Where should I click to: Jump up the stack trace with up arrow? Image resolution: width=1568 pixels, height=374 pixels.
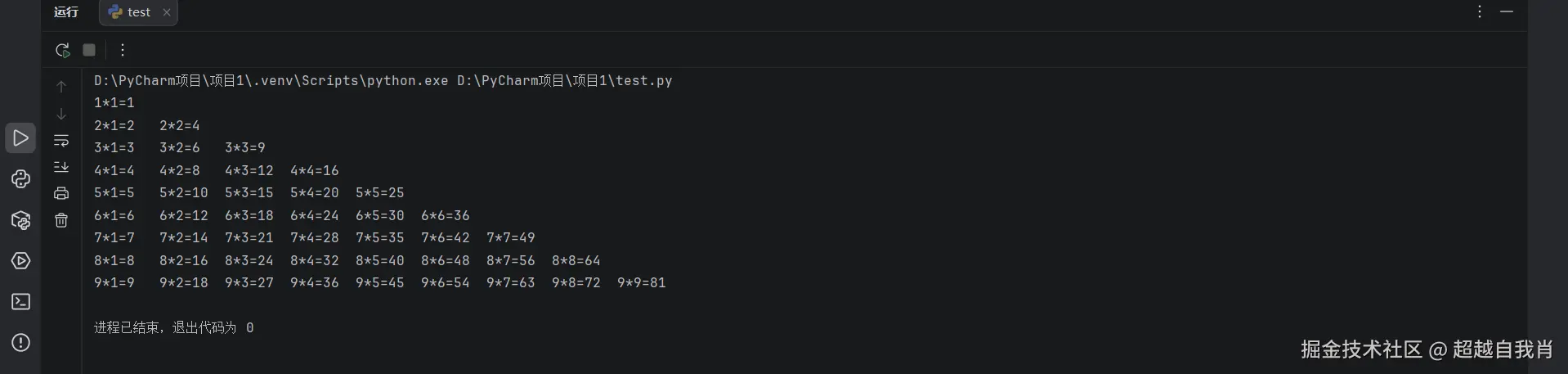click(61, 87)
